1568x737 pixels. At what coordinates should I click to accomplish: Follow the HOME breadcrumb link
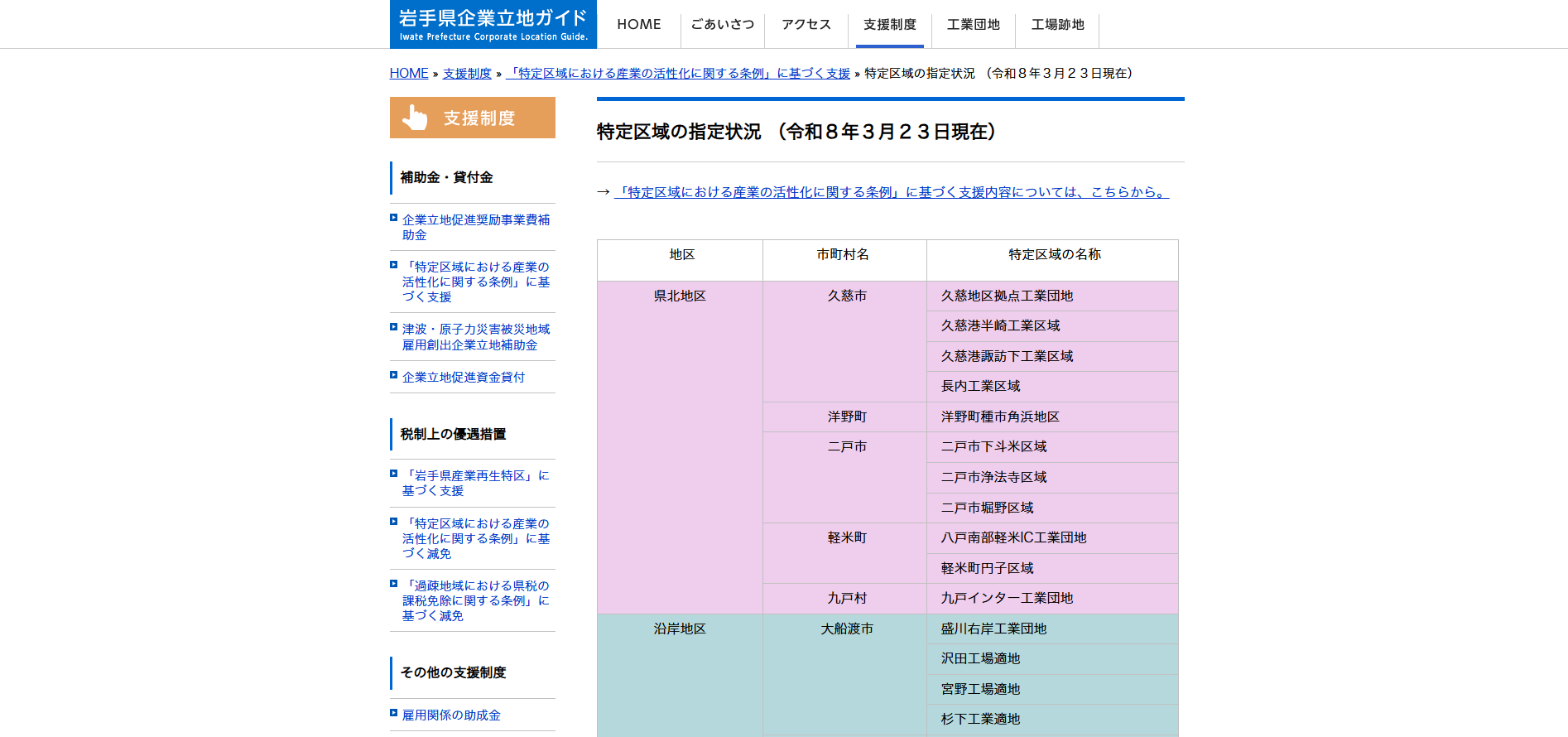409,74
